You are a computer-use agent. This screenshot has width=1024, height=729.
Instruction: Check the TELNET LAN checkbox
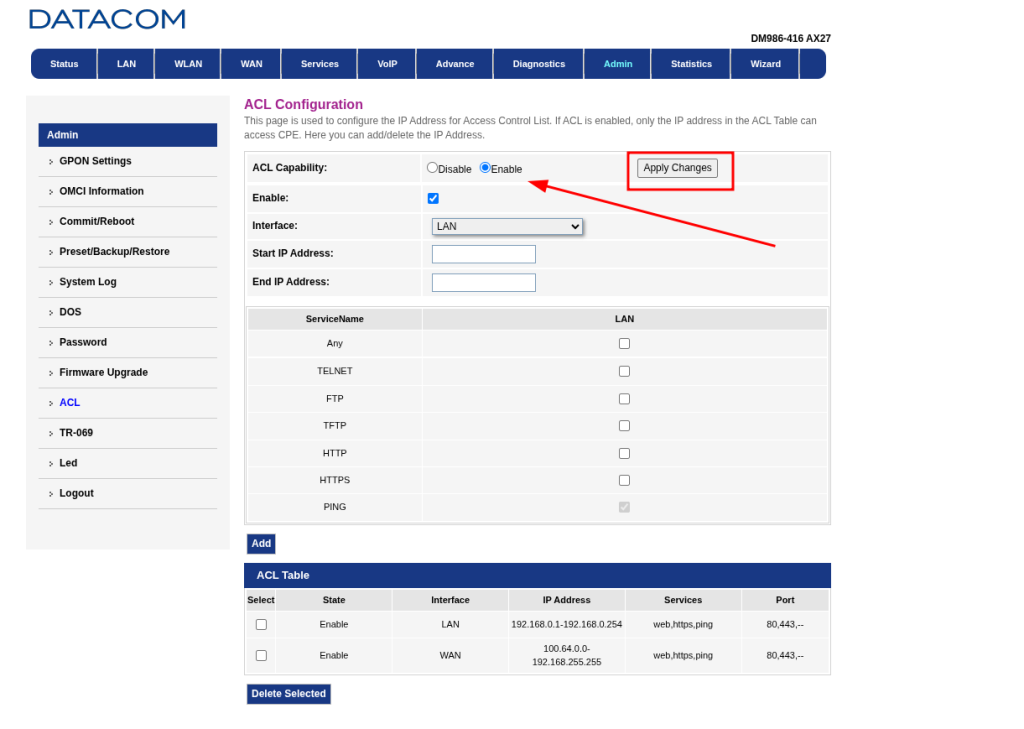tap(624, 371)
